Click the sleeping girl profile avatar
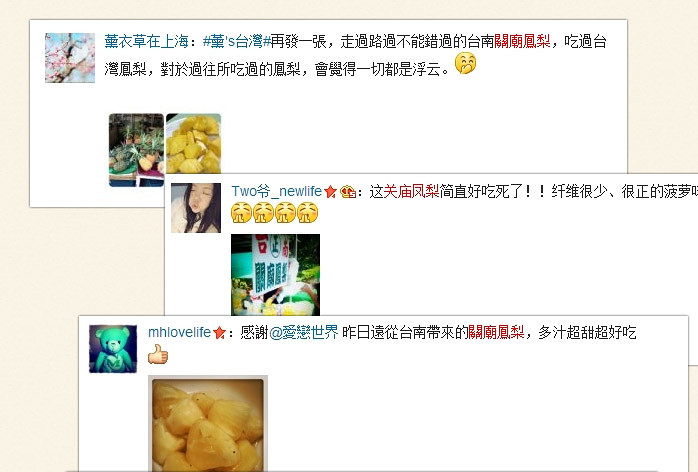Viewport: 698px width, 472px height. tap(196, 208)
